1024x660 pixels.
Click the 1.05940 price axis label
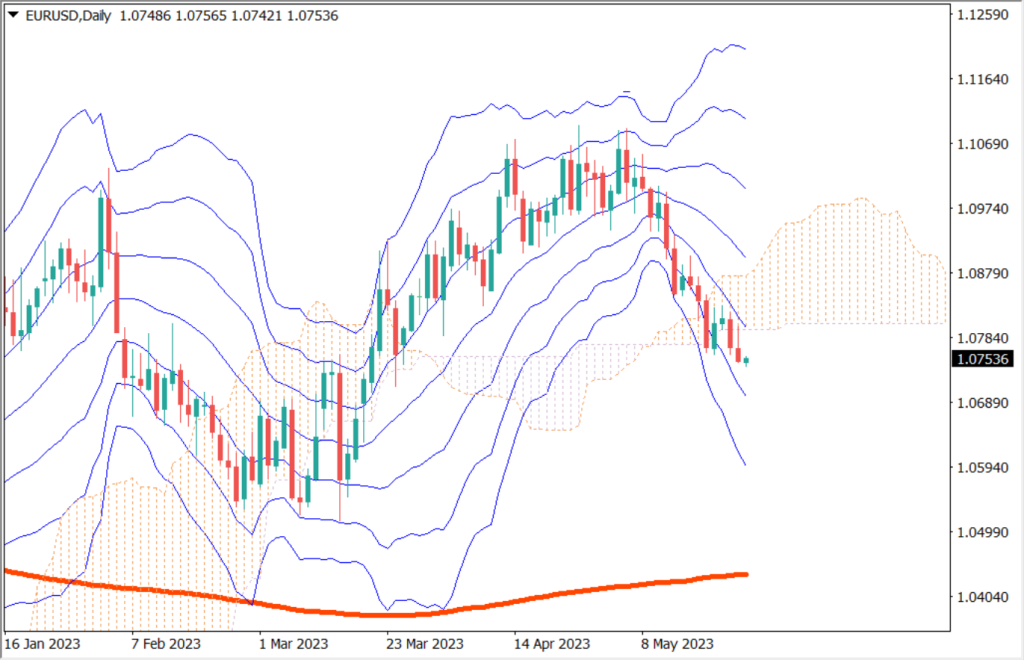click(983, 467)
